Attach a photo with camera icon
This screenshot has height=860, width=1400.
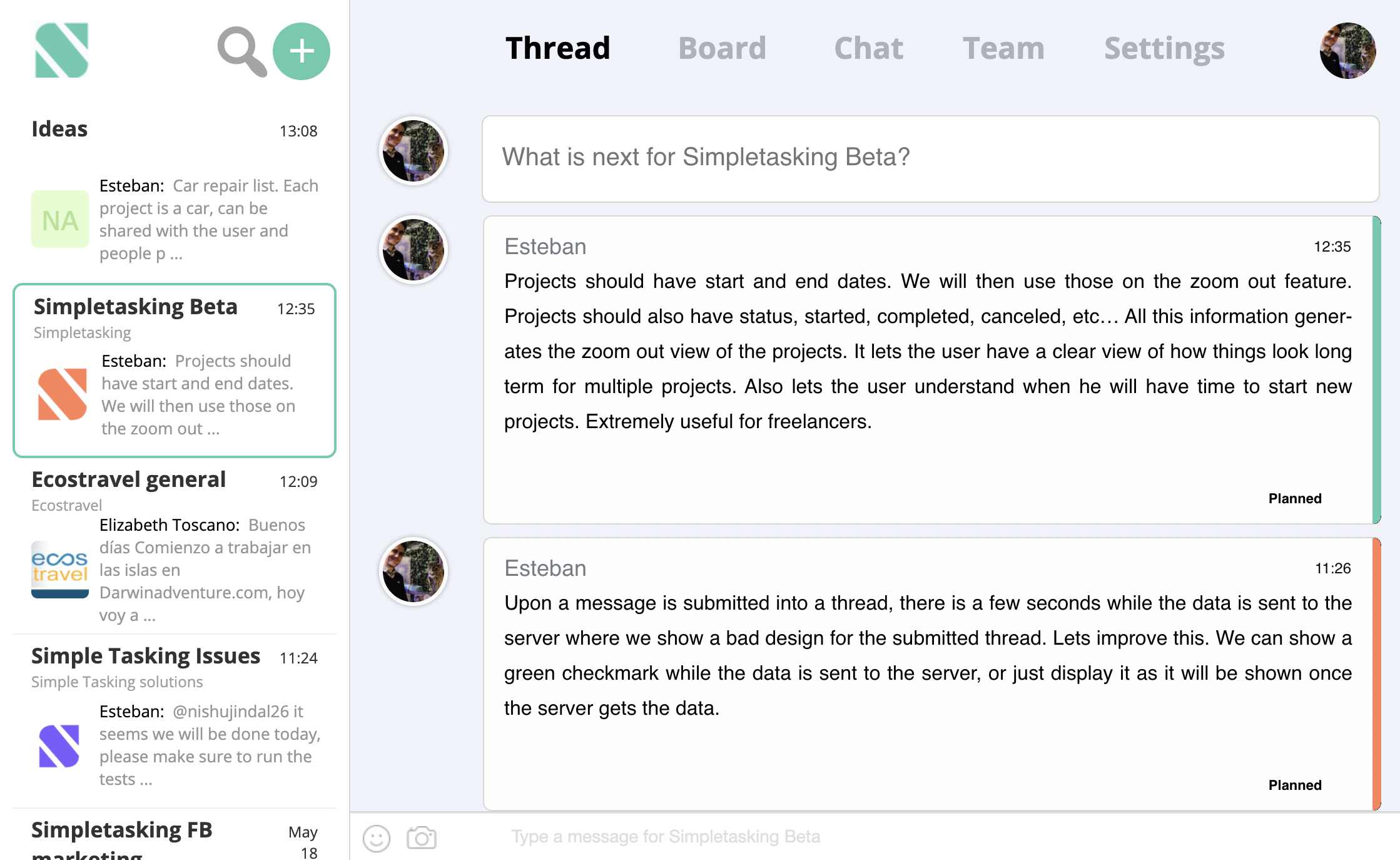[x=422, y=837]
